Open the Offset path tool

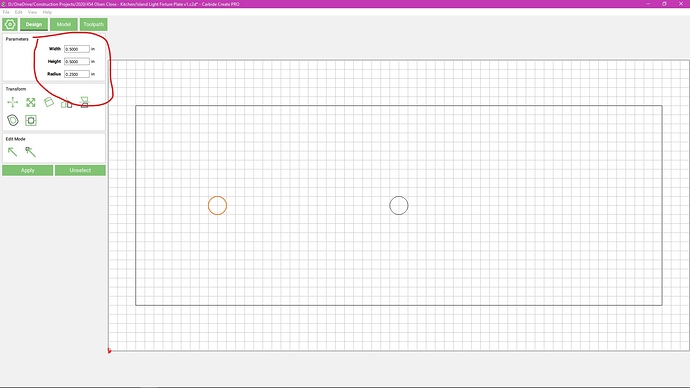pos(13,120)
